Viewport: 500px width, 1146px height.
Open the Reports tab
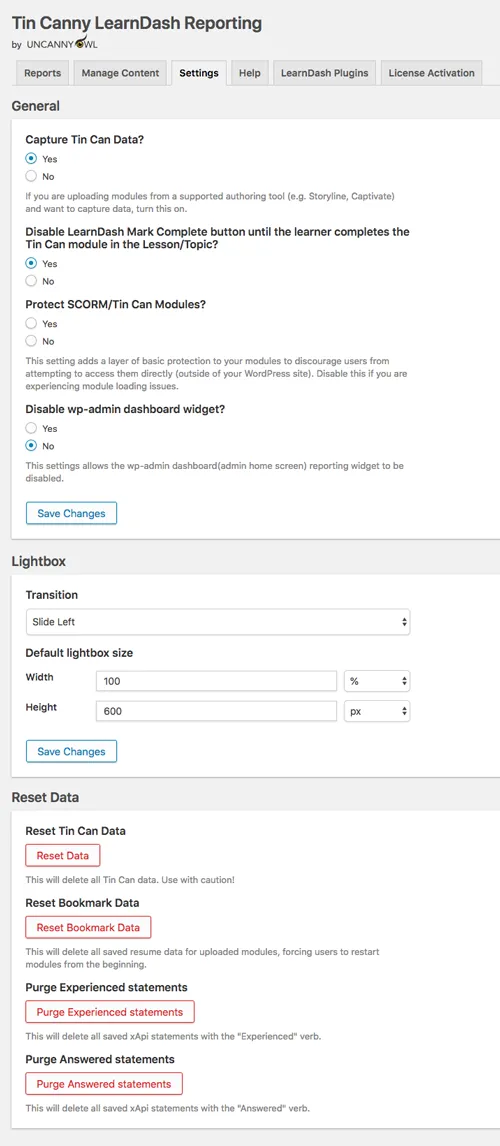point(42,73)
